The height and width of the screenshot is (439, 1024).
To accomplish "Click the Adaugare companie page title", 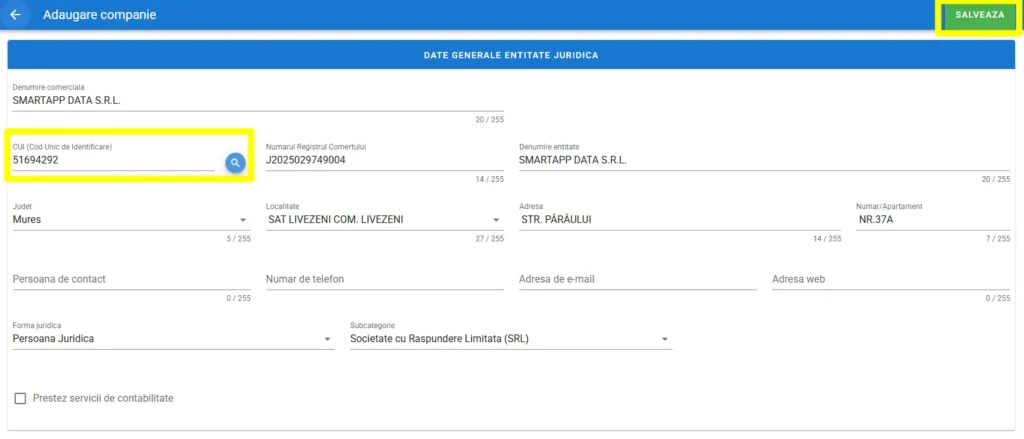I will pyautogui.click(x=99, y=15).
